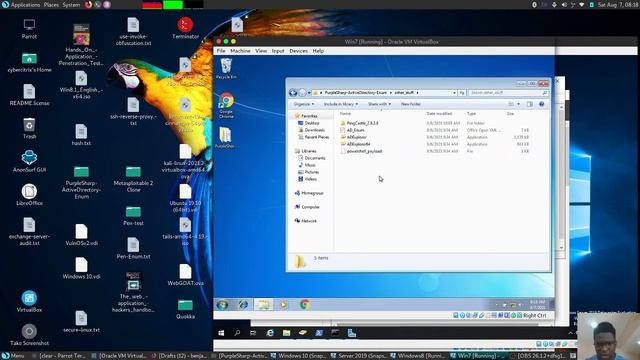Open the System menu in top panel

71,5
